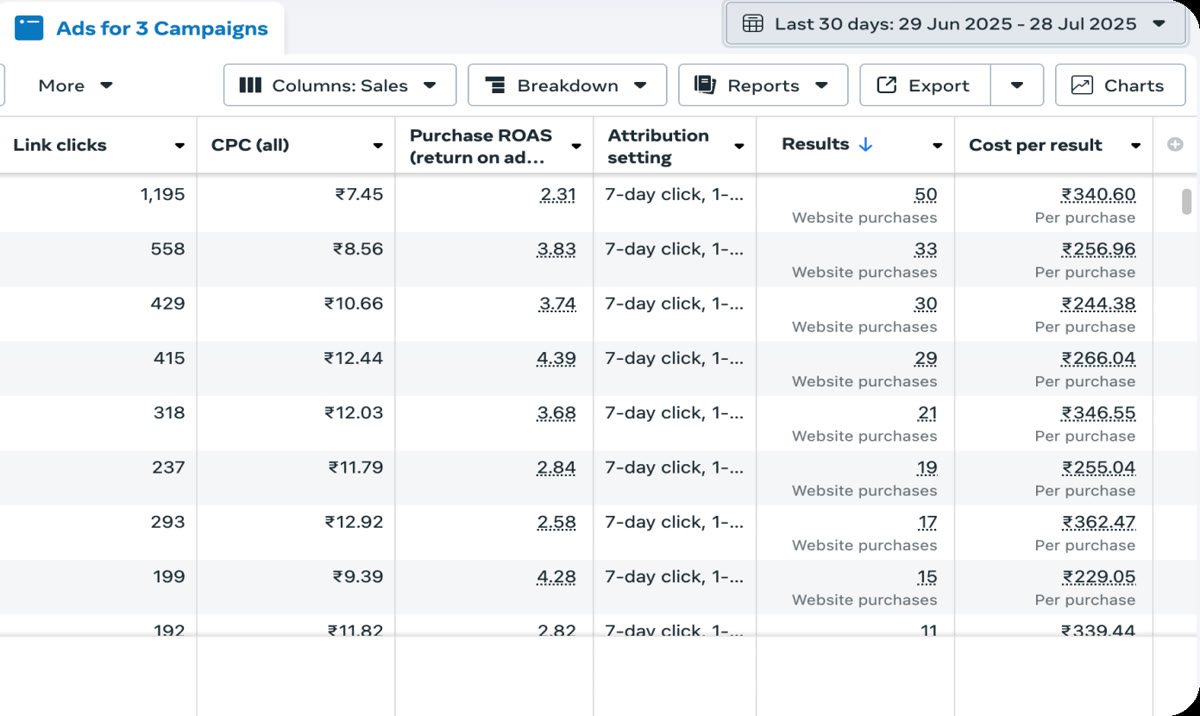This screenshot has width=1200, height=716.
Task: Open the Results column menu arrow
Action: point(937,146)
